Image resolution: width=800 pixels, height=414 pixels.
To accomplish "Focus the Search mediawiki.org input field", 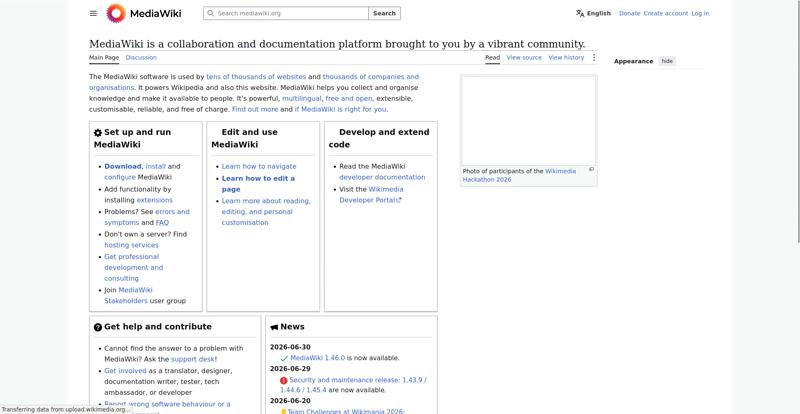I will tap(286, 13).
